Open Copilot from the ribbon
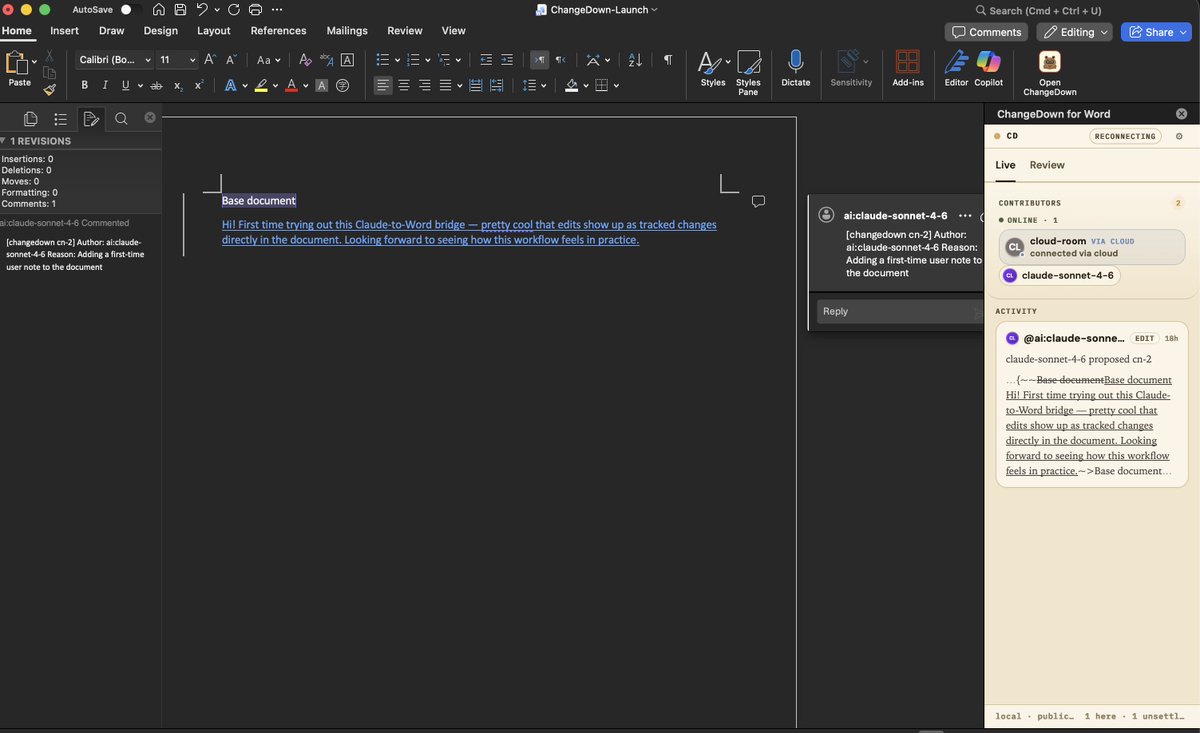 989,69
